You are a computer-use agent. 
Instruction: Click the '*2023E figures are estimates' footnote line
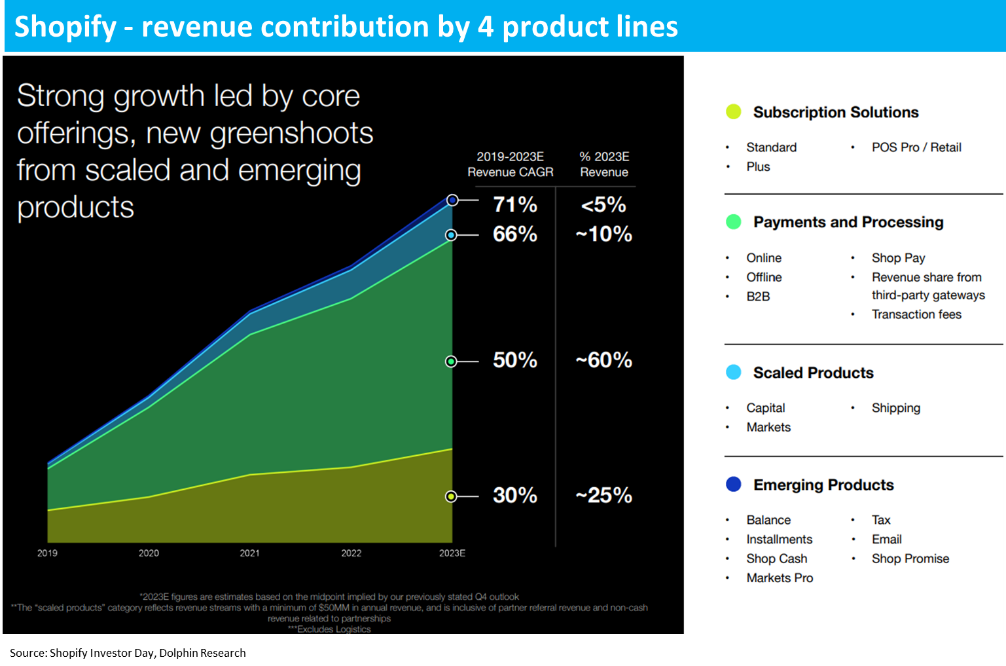click(329, 597)
